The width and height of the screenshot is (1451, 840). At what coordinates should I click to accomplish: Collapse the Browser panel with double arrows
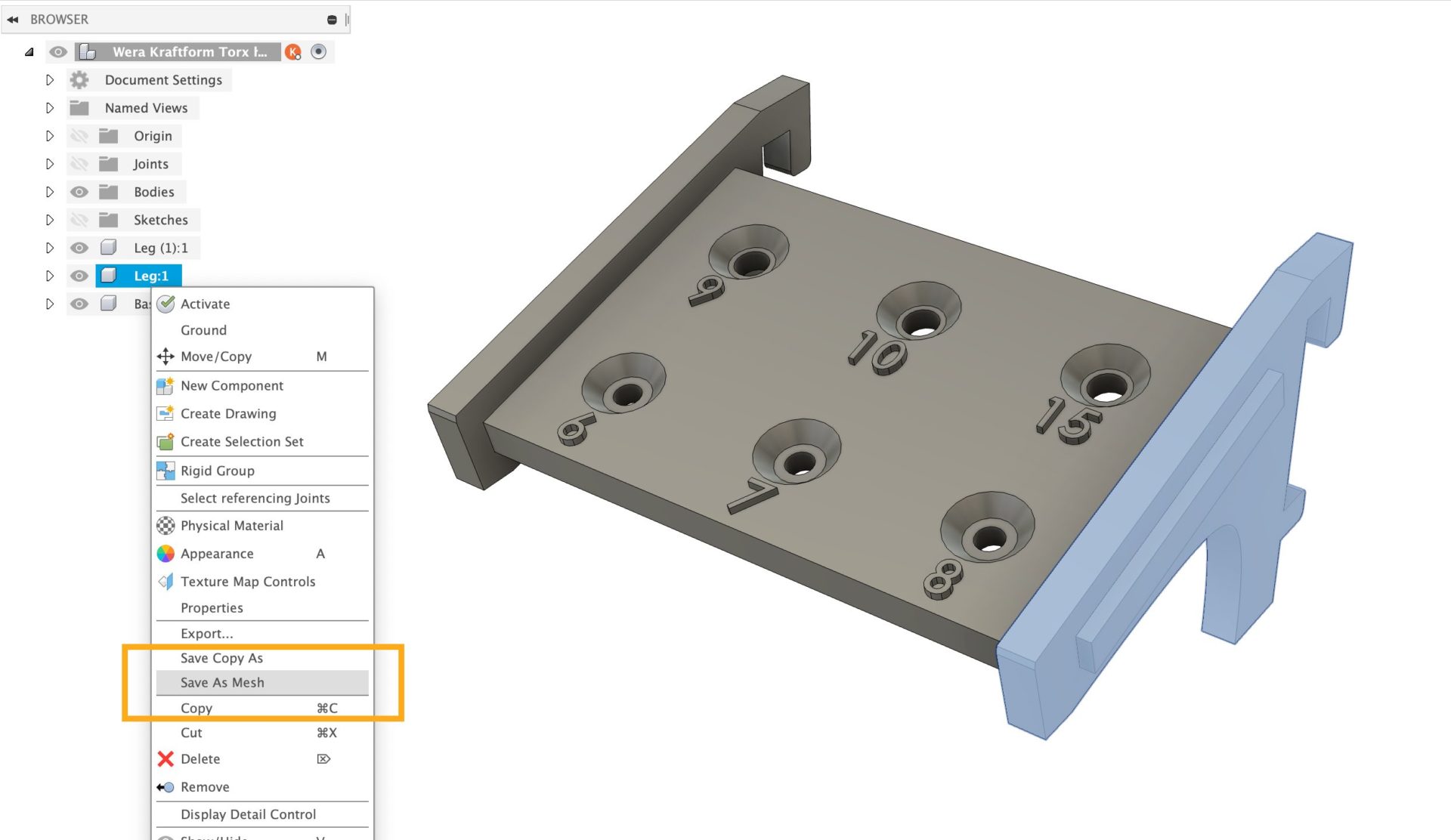[13, 20]
